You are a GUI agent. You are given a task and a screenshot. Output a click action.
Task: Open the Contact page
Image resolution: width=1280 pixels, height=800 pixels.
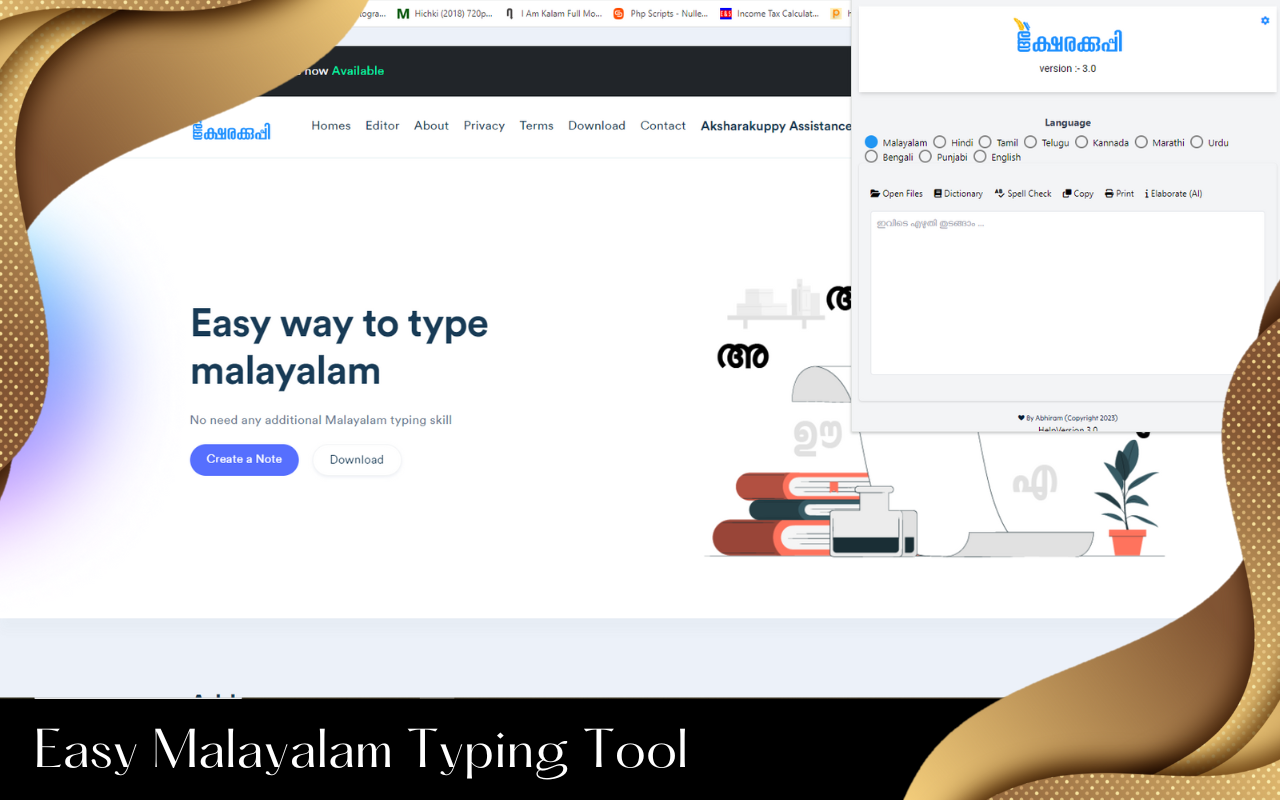pyautogui.click(x=663, y=126)
